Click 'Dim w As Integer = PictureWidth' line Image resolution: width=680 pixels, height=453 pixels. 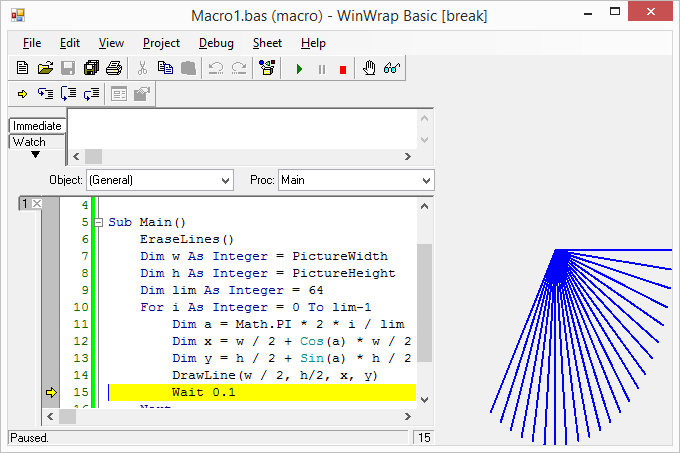[x=264, y=256]
